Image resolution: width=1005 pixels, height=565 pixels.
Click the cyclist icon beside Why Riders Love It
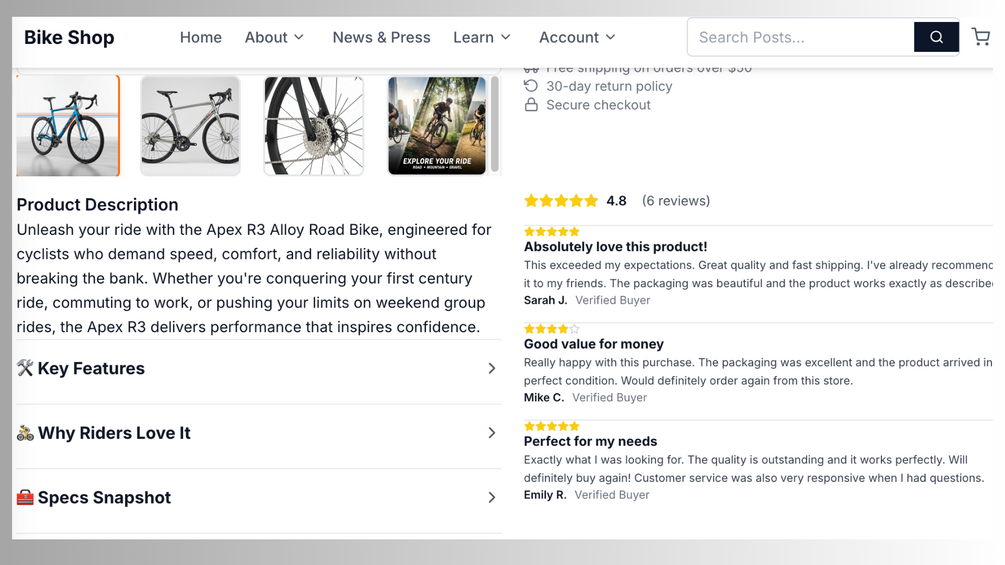click(25, 433)
